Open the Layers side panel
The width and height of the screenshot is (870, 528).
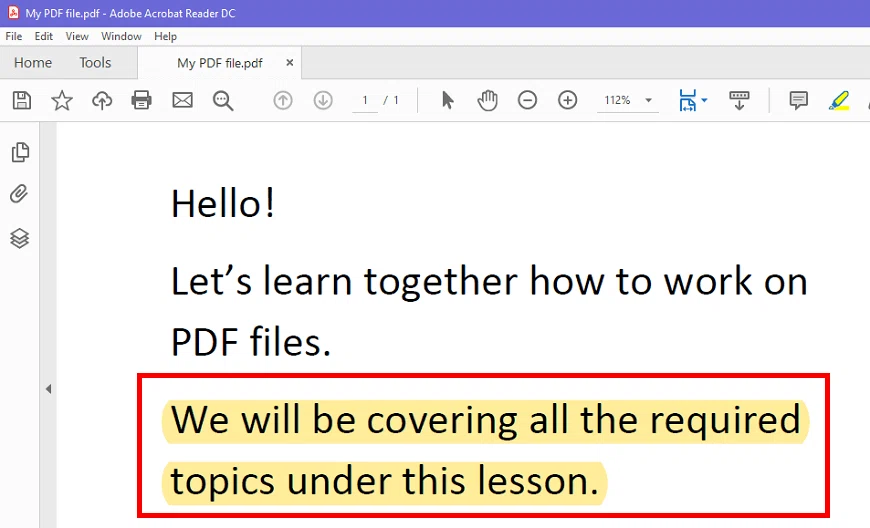pos(19,238)
